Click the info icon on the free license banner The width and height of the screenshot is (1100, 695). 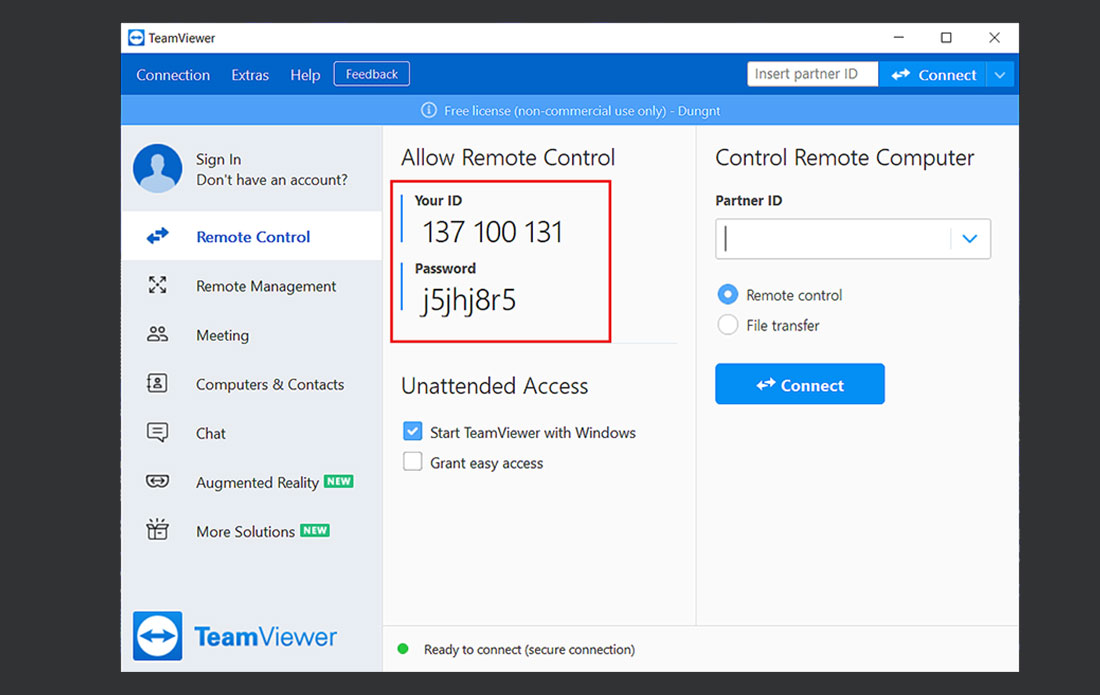429,111
